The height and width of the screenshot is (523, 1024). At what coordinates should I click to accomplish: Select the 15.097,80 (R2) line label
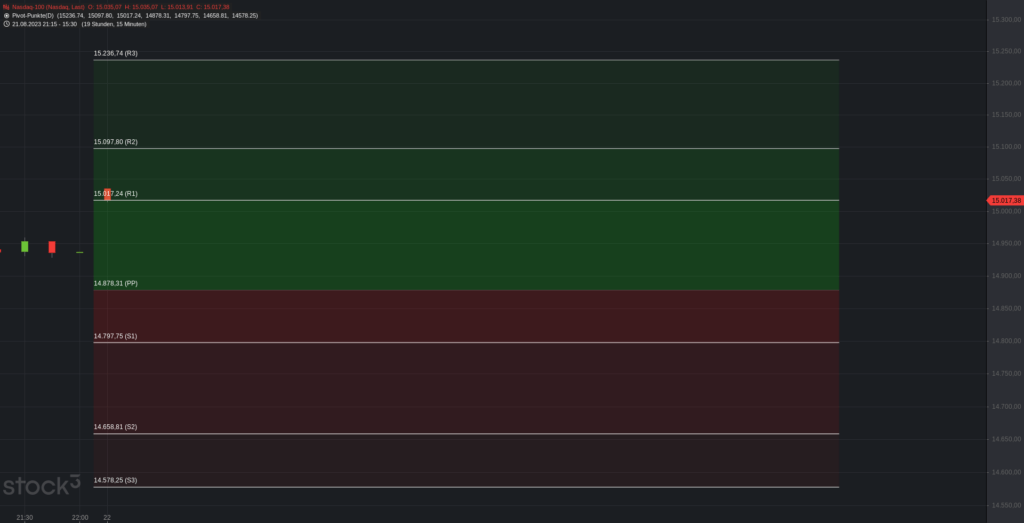[116, 142]
